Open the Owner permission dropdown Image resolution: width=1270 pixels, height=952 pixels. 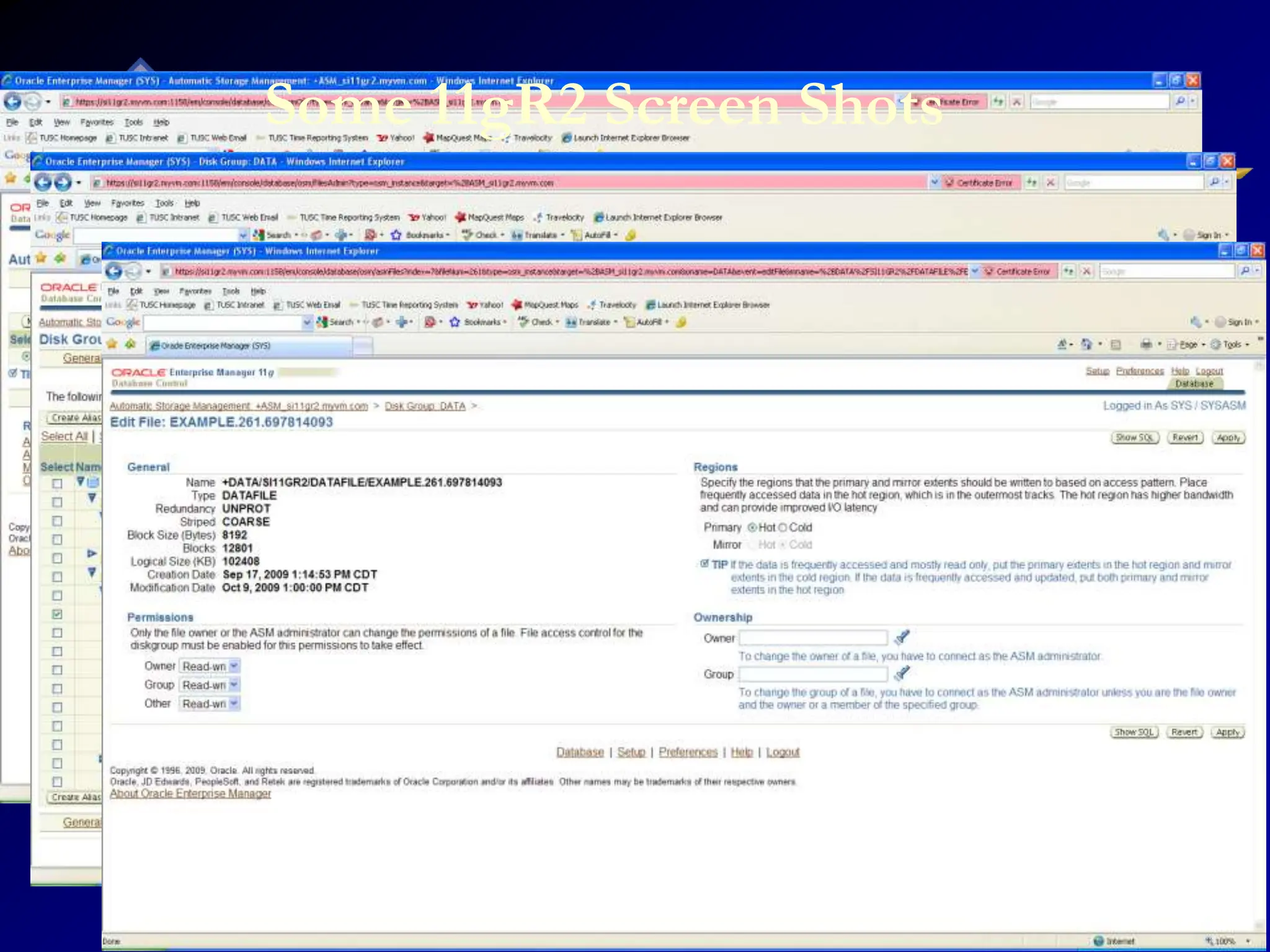click(210, 666)
